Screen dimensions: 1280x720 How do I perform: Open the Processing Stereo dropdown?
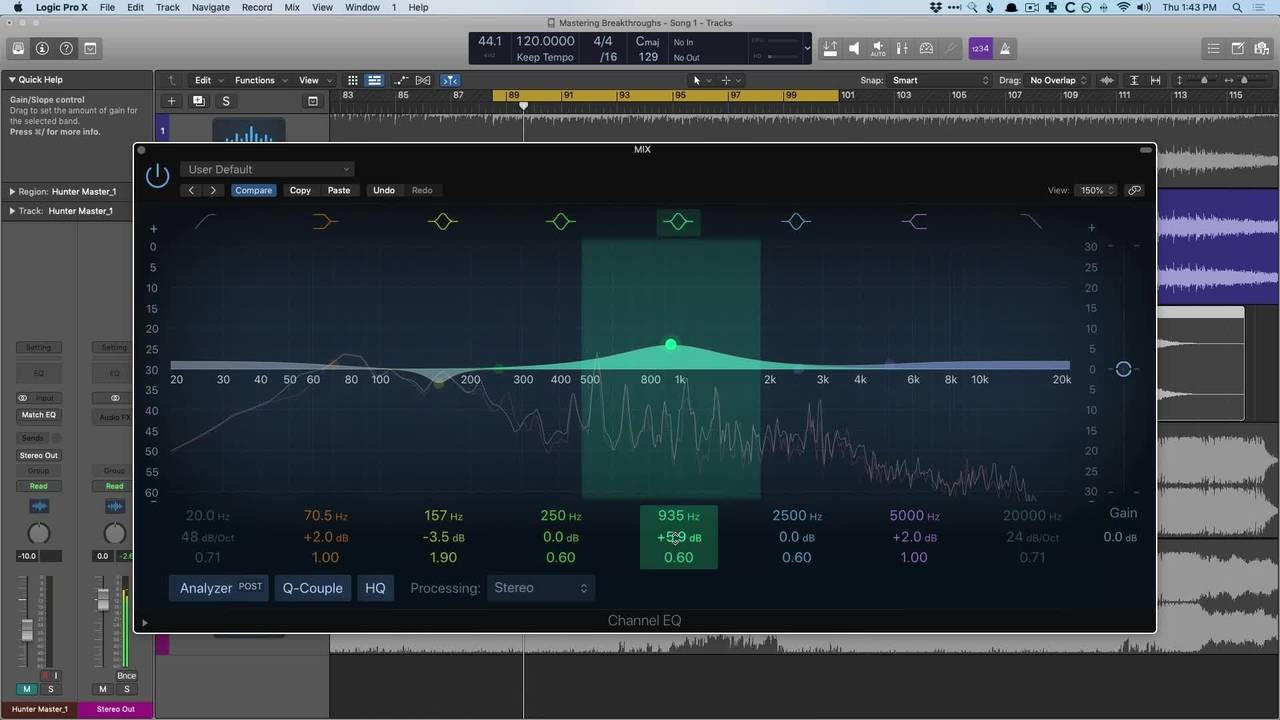click(541, 588)
